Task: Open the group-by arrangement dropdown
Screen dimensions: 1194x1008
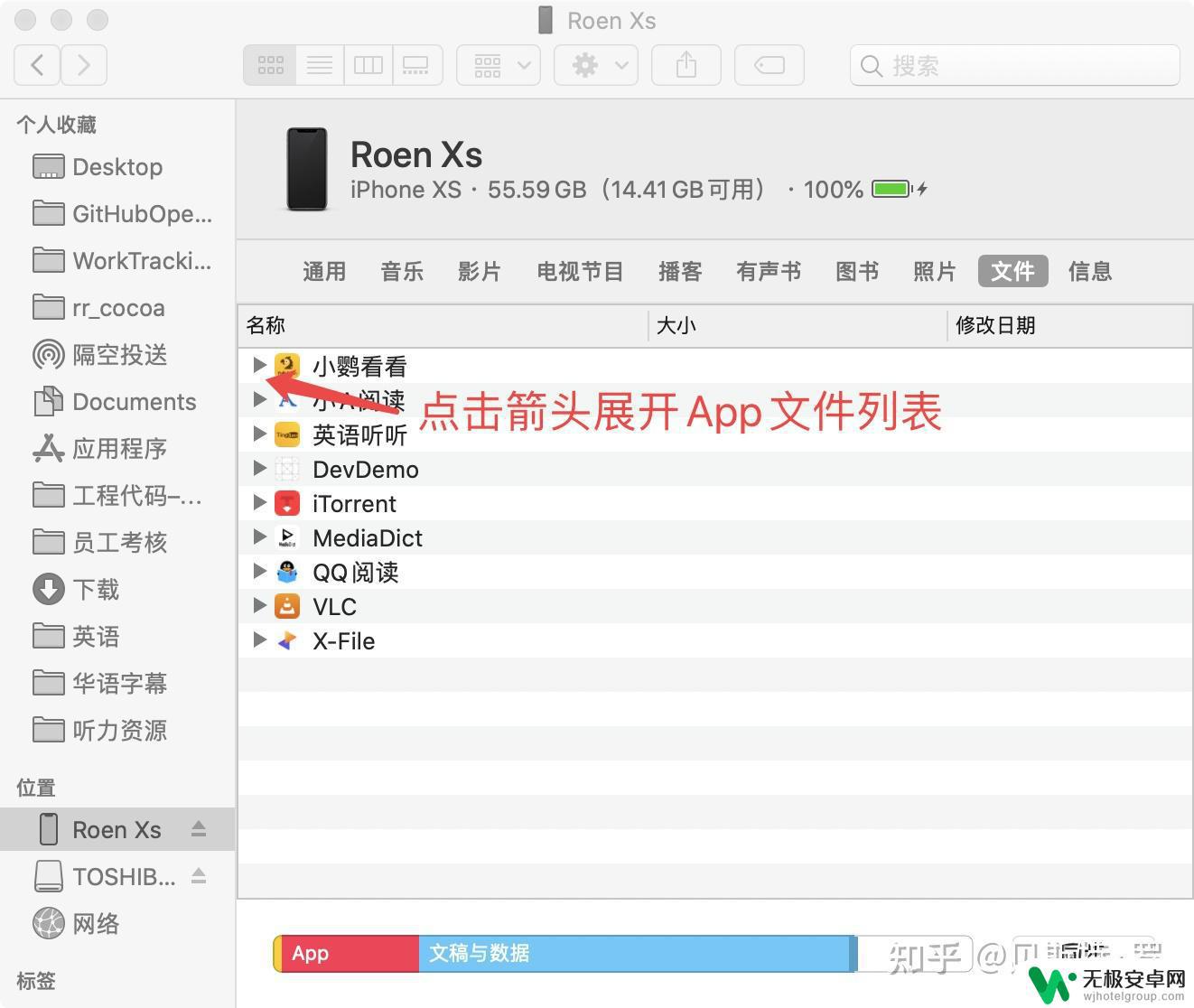Action: click(x=499, y=65)
